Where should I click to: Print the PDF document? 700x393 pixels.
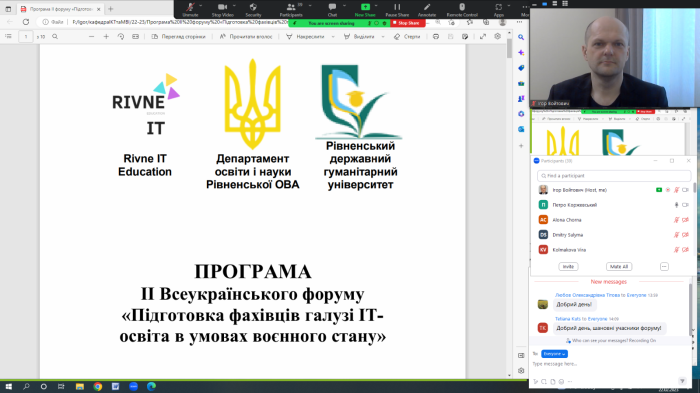(436, 37)
